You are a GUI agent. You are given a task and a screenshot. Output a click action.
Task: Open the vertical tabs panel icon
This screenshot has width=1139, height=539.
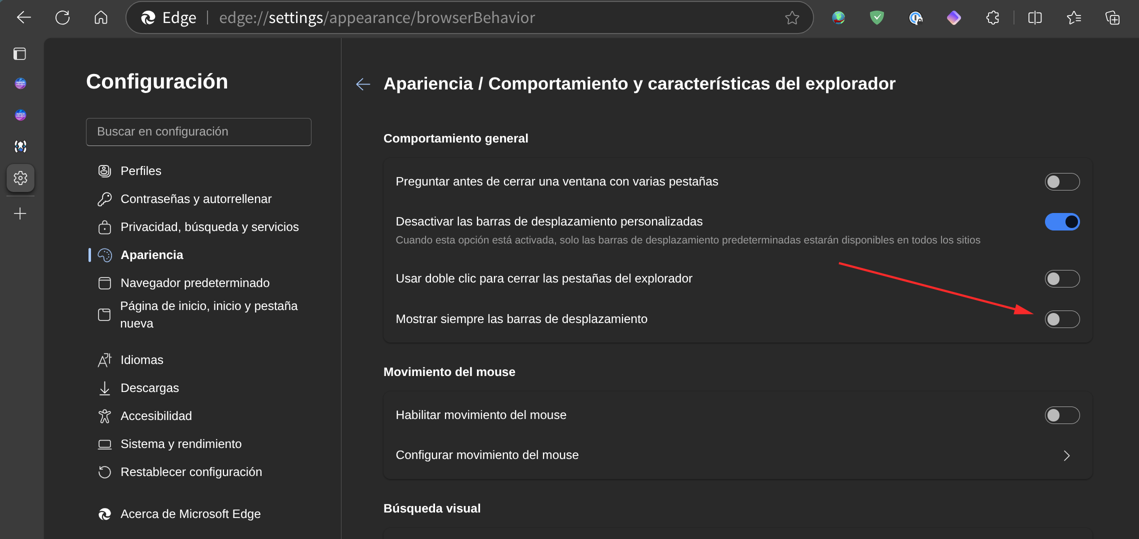[20, 54]
